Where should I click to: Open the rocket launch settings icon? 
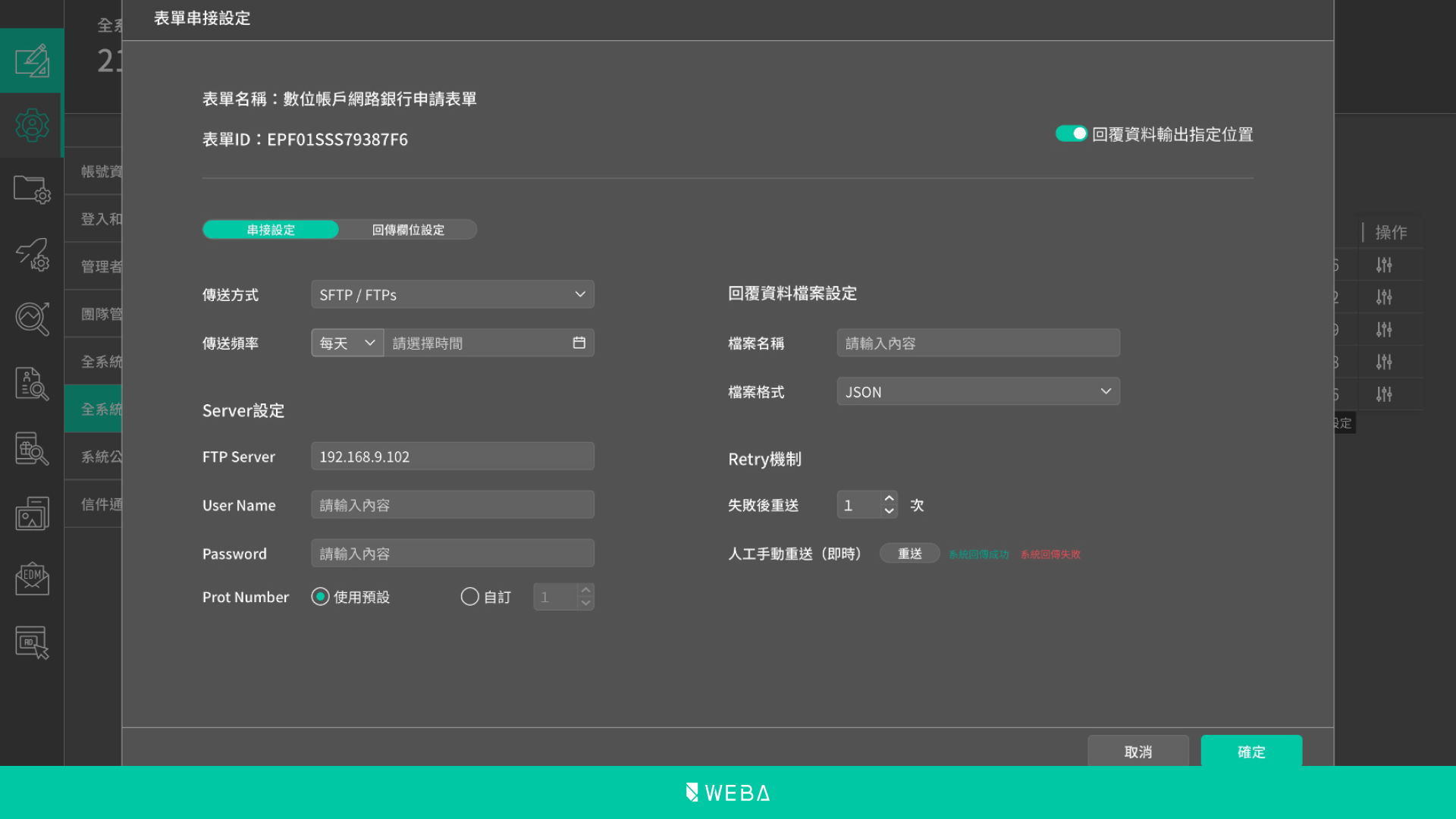coord(32,255)
